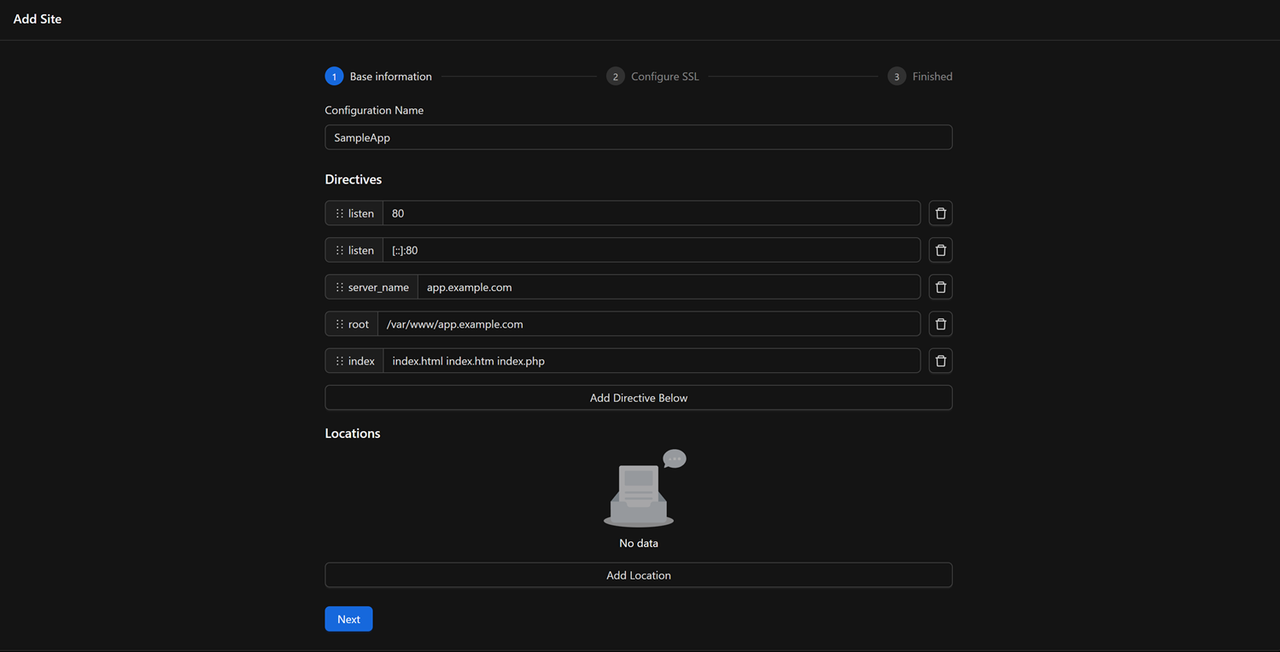The image size is (1280, 652).
Task: Click Add Location
Action: [x=638, y=574]
